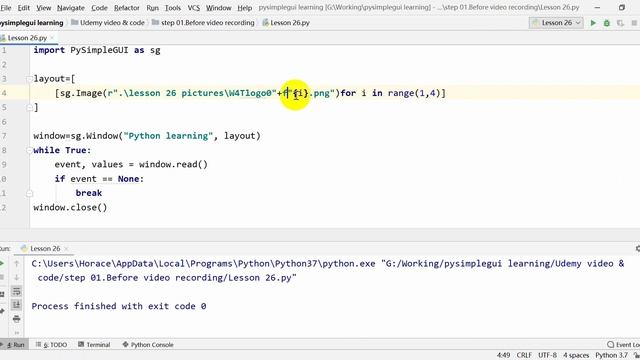Open the TODO tool window tab

click(x=51, y=345)
